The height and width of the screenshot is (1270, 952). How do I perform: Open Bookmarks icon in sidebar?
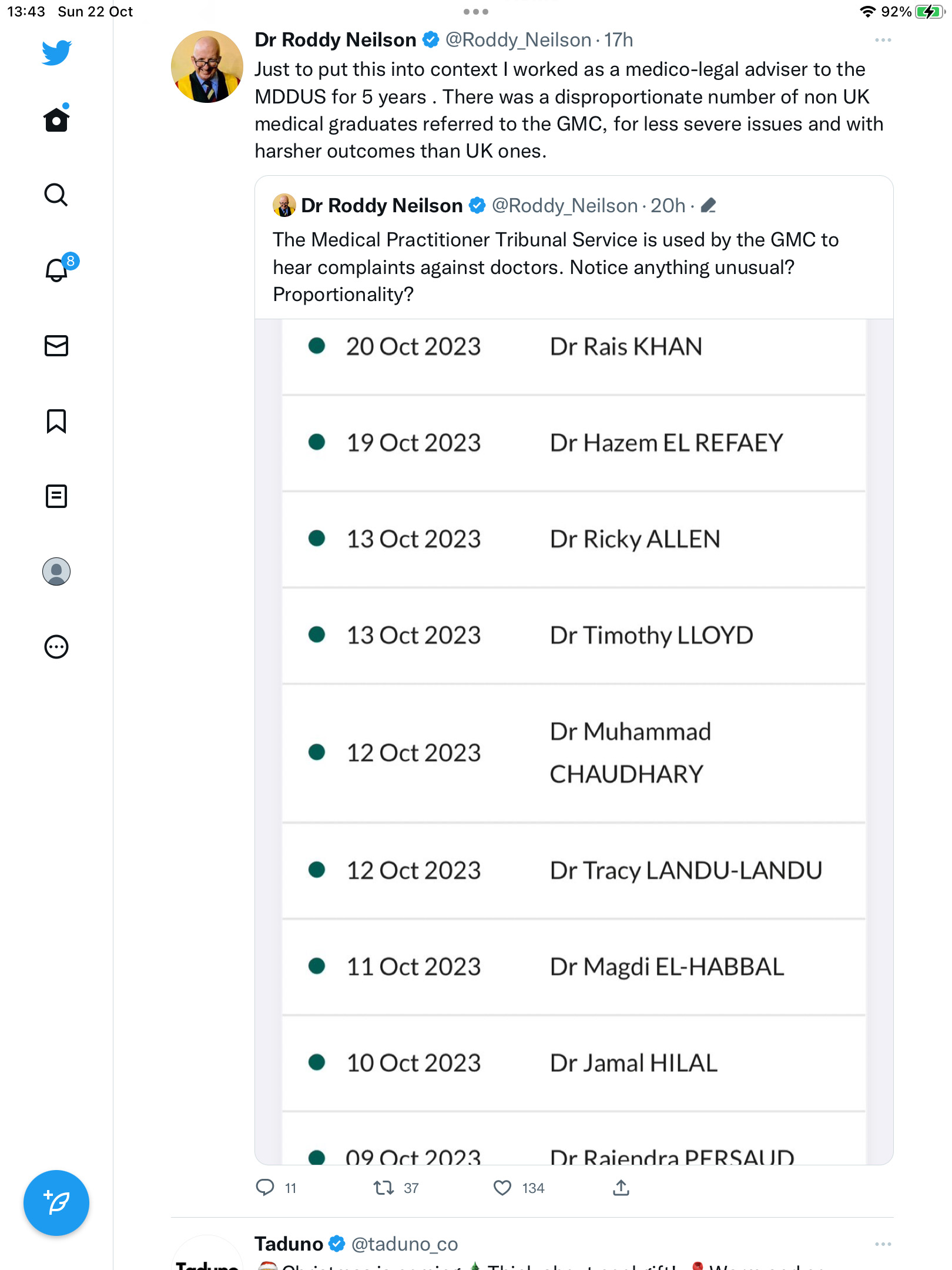56,421
